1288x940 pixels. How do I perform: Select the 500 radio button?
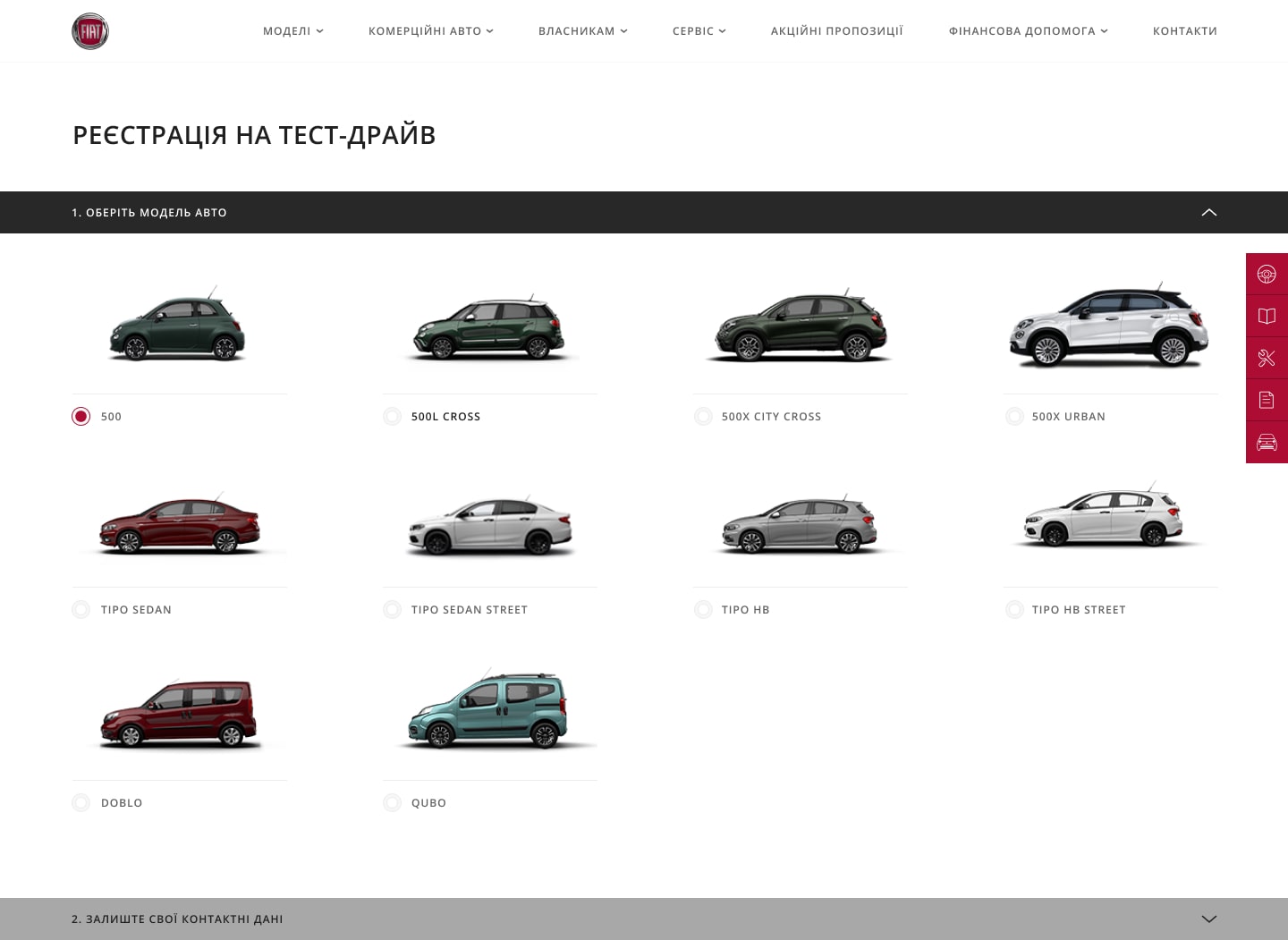point(81,417)
